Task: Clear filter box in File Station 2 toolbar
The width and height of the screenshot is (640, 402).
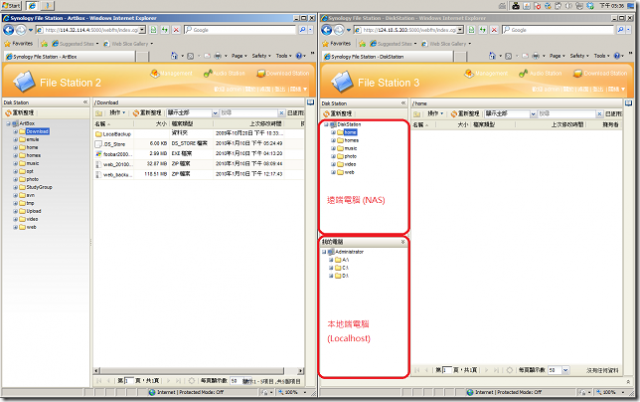Action: pos(281,113)
